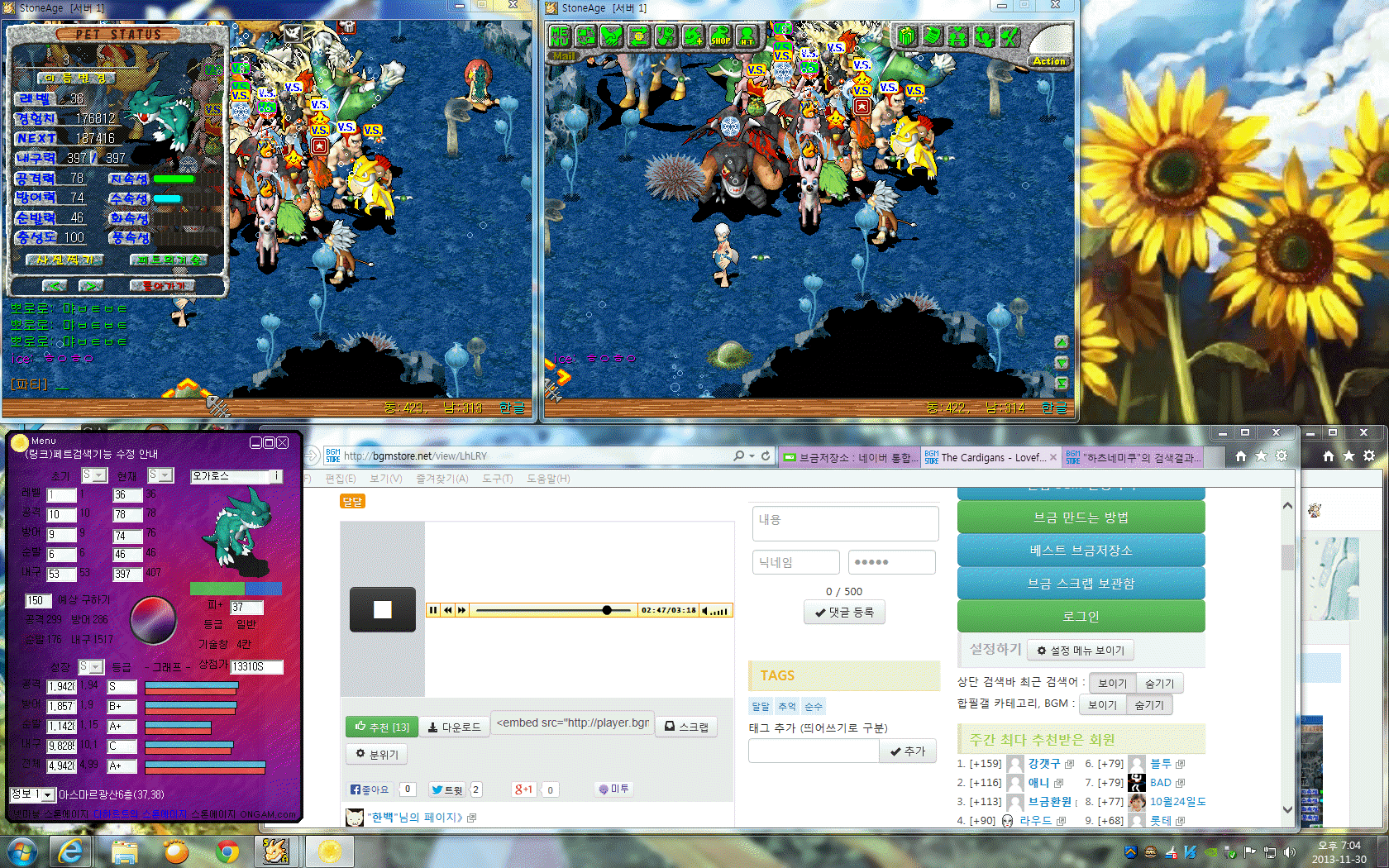Open the family tree icon in StoneAge toolbar

[957, 36]
